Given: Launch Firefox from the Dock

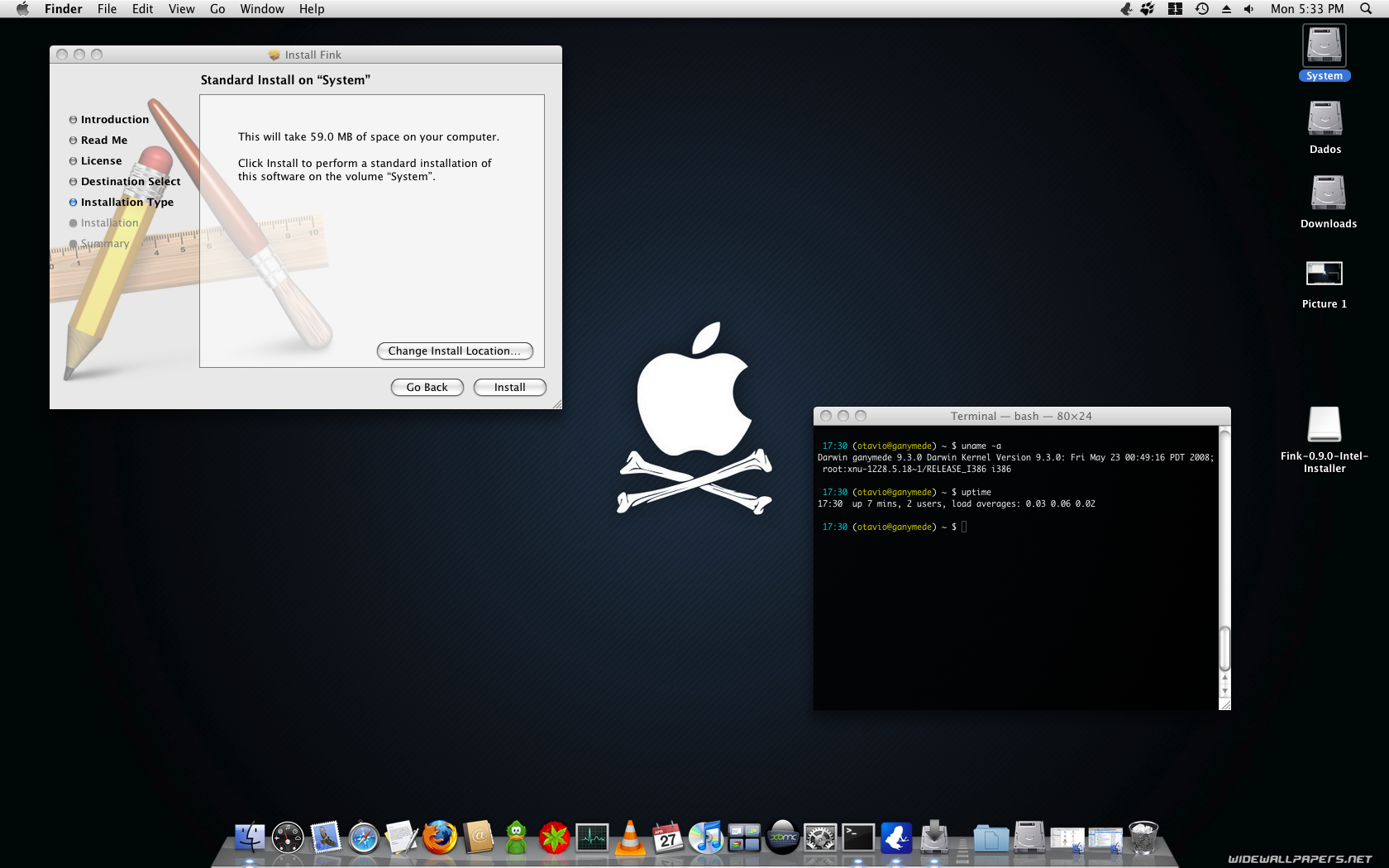Looking at the screenshot, I should [440, 838].
